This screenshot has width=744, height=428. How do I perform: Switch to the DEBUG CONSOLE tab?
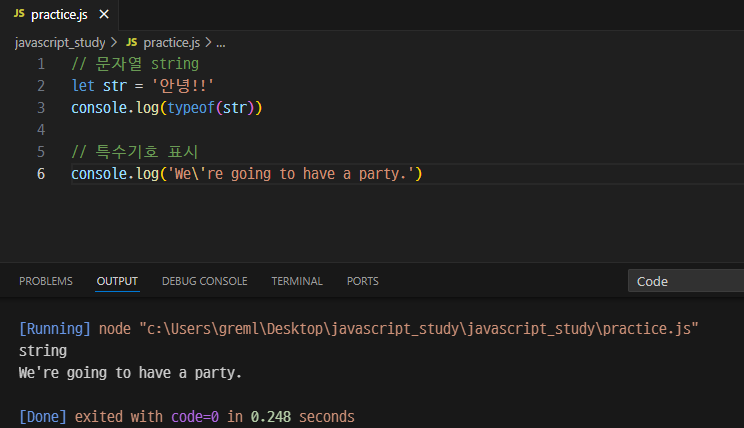point(205,281)
